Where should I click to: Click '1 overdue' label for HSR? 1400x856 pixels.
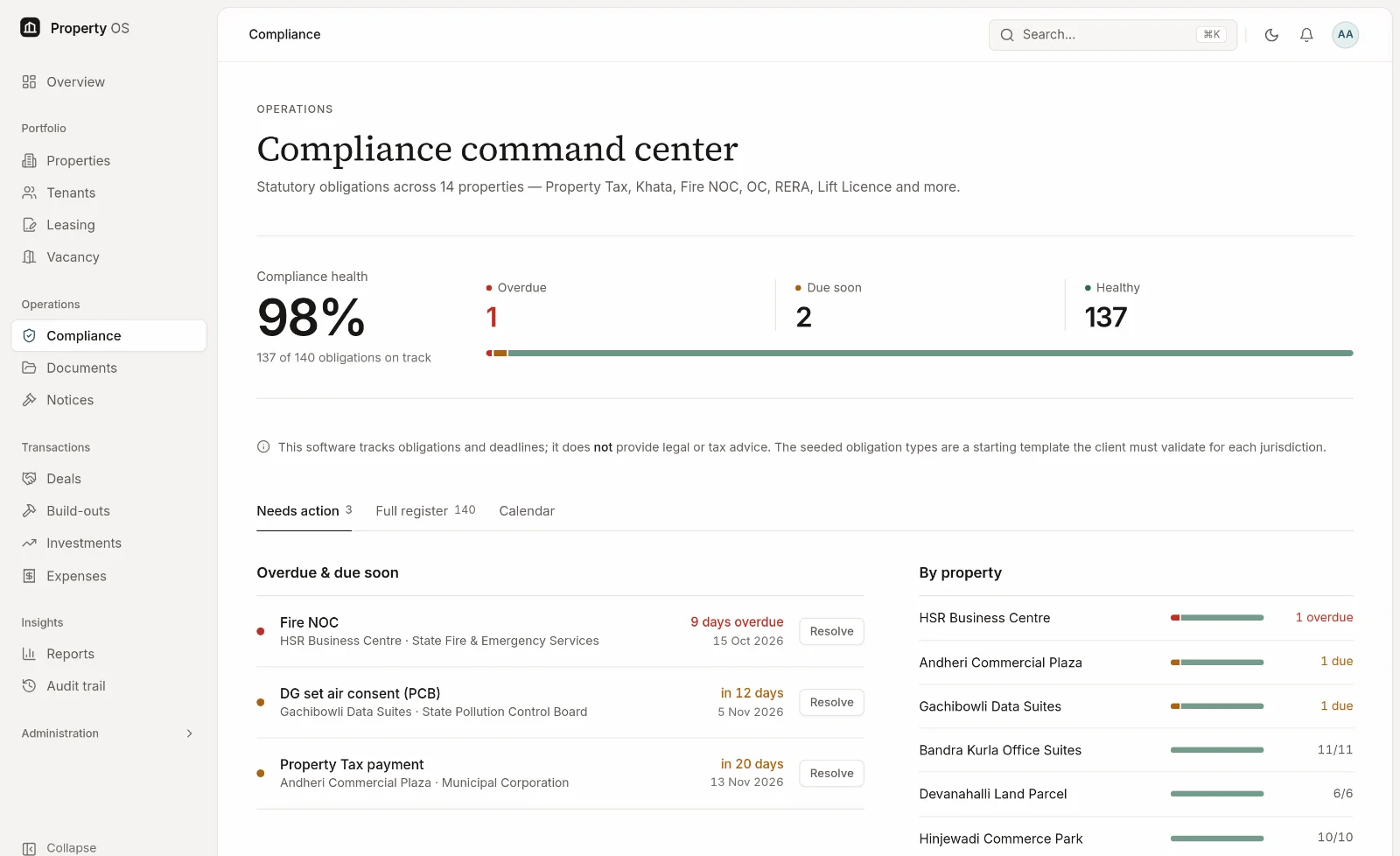[1324, 618]
